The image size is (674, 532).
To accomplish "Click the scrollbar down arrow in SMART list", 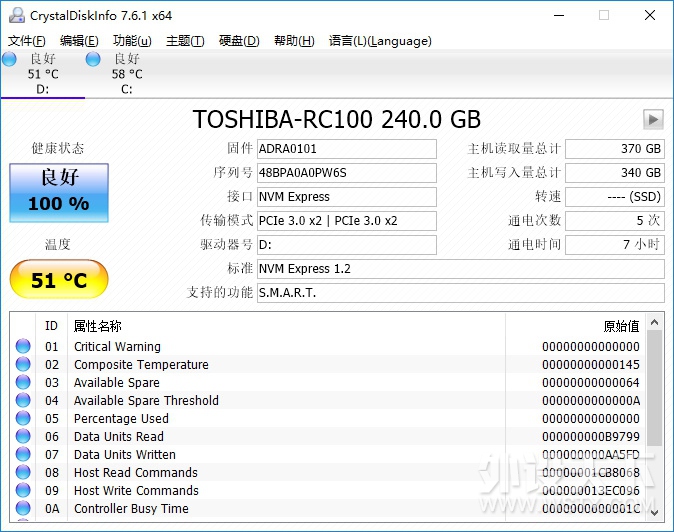I will coord(655,512).
